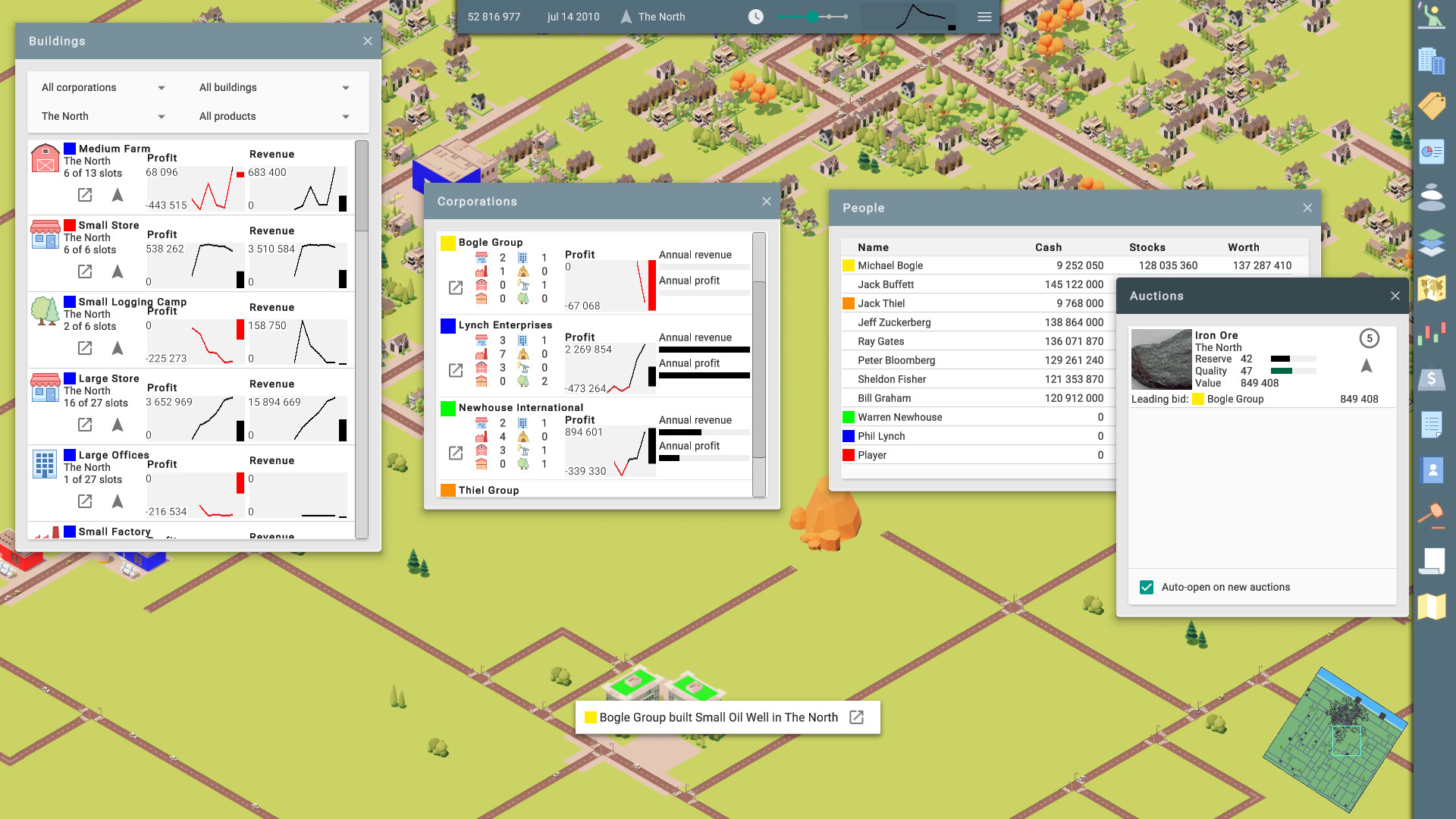Open the buildings panel from sidebar
1456x819 pixels.
1433,63
